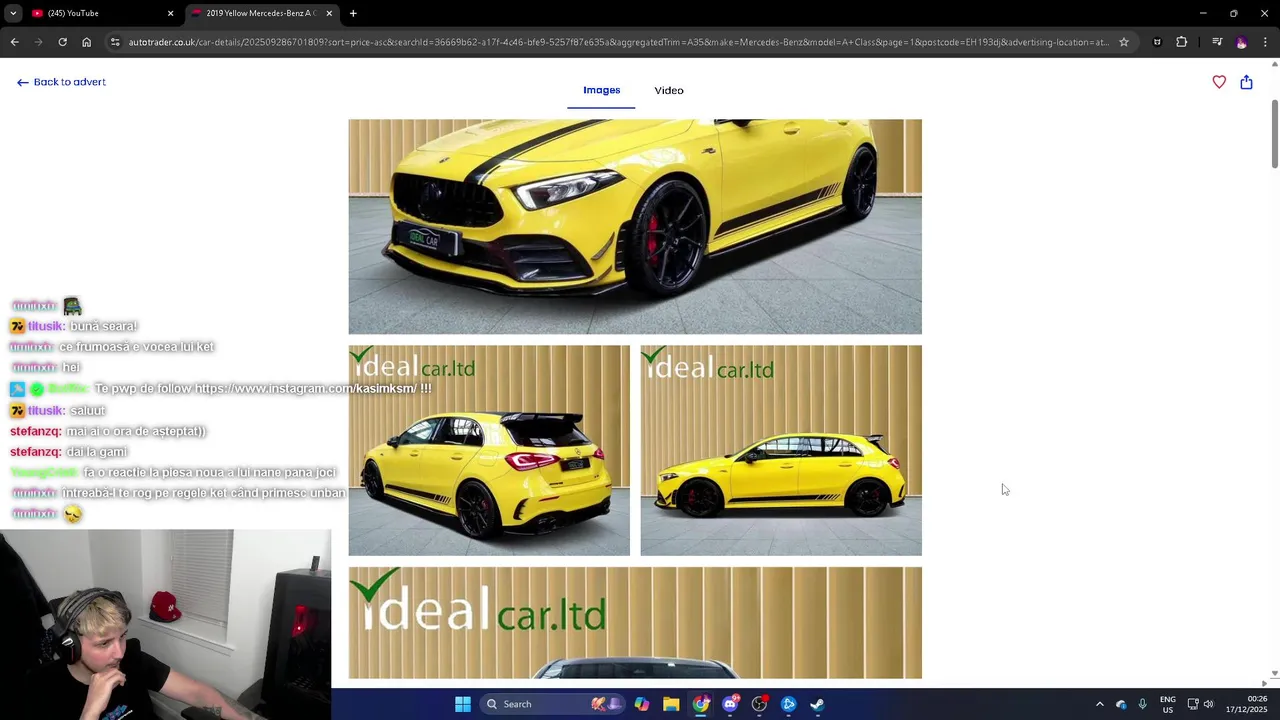
Task: Switch to the Video tab
Action: click(x=669, y=90)
